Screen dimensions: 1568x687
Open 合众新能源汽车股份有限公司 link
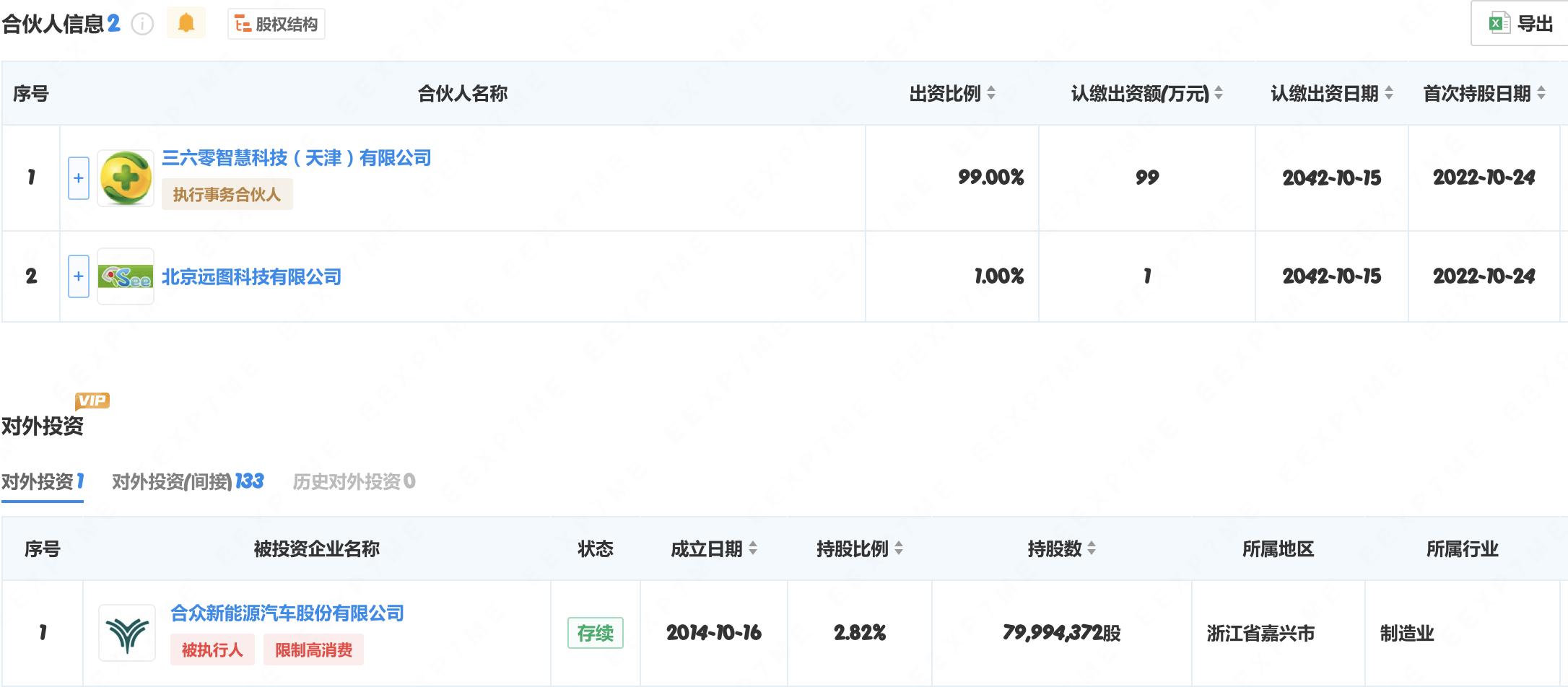pos(287,613)
